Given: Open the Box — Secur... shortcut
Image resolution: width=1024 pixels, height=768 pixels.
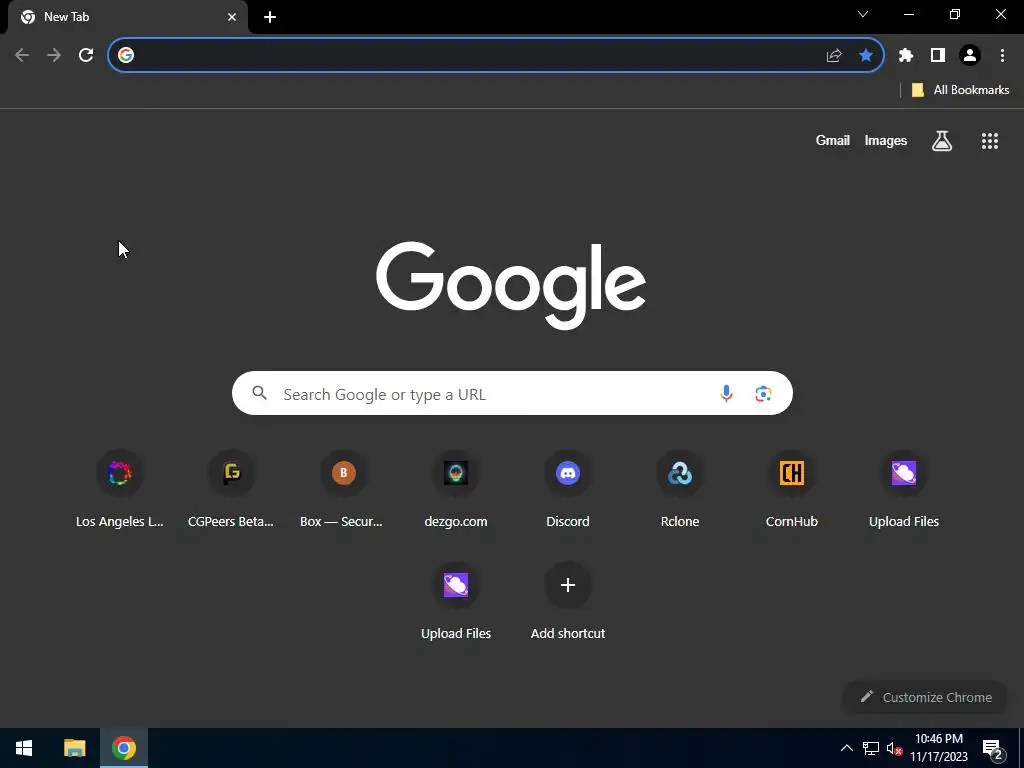Looking at the screenshot, I should pyautogui.click(x=344, y=490).
